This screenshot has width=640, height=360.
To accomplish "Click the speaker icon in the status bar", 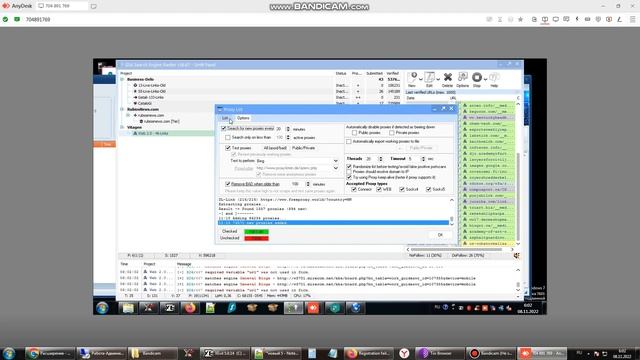I will pos(516,256).
